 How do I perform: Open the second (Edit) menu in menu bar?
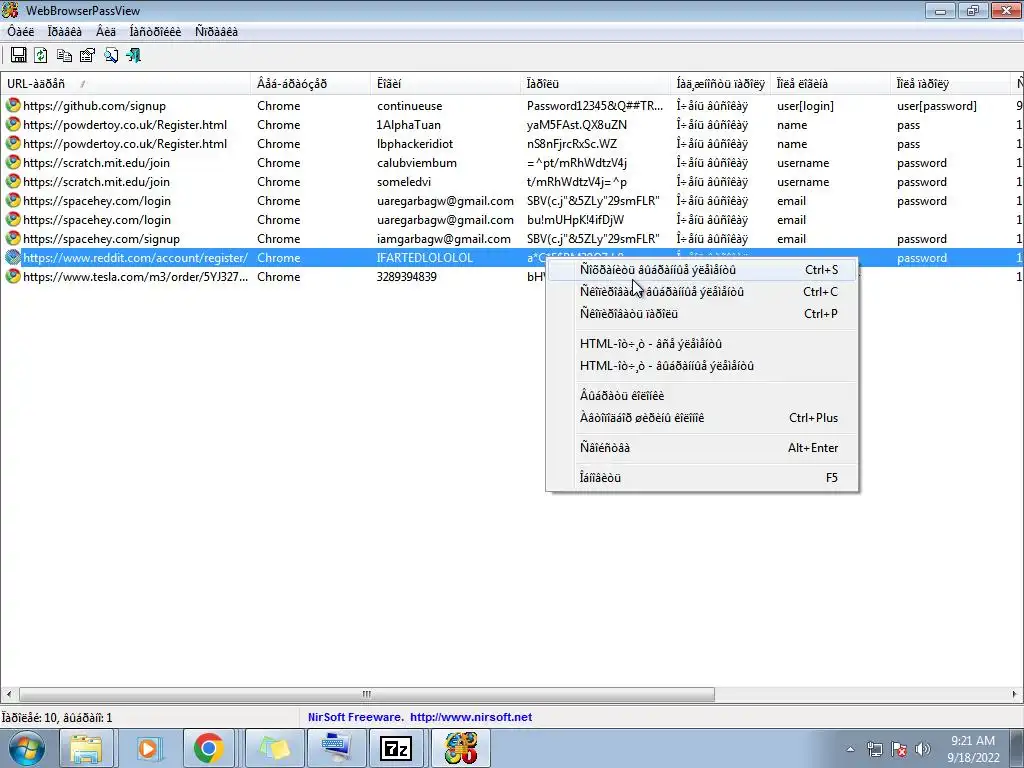(x=65, y=31)
